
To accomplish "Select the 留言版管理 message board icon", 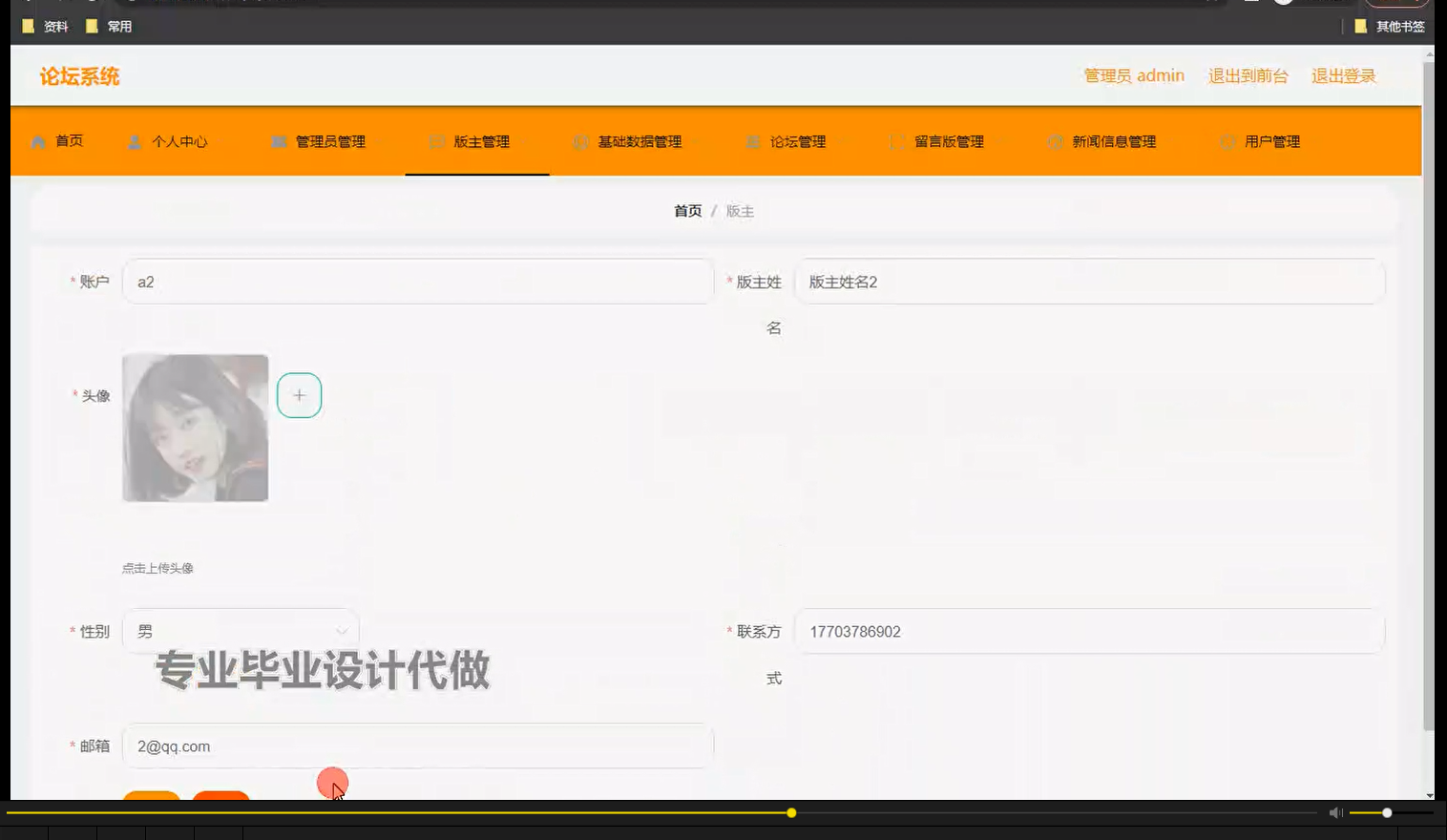I will 896,140.
